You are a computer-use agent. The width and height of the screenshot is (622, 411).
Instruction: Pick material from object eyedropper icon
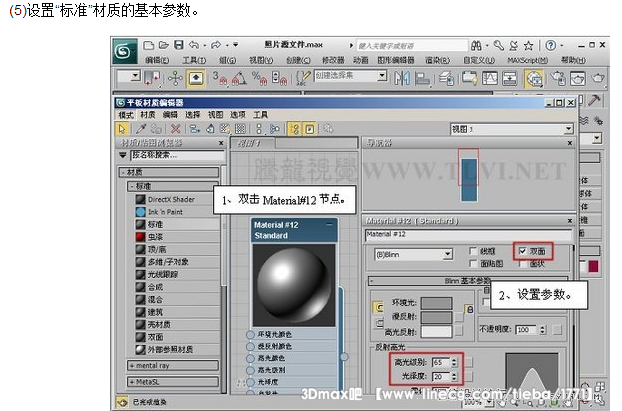[141, 129]
